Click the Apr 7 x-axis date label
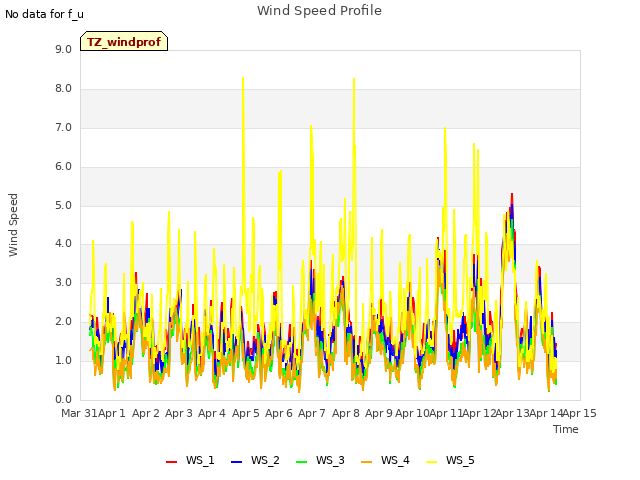 (312, 413)
